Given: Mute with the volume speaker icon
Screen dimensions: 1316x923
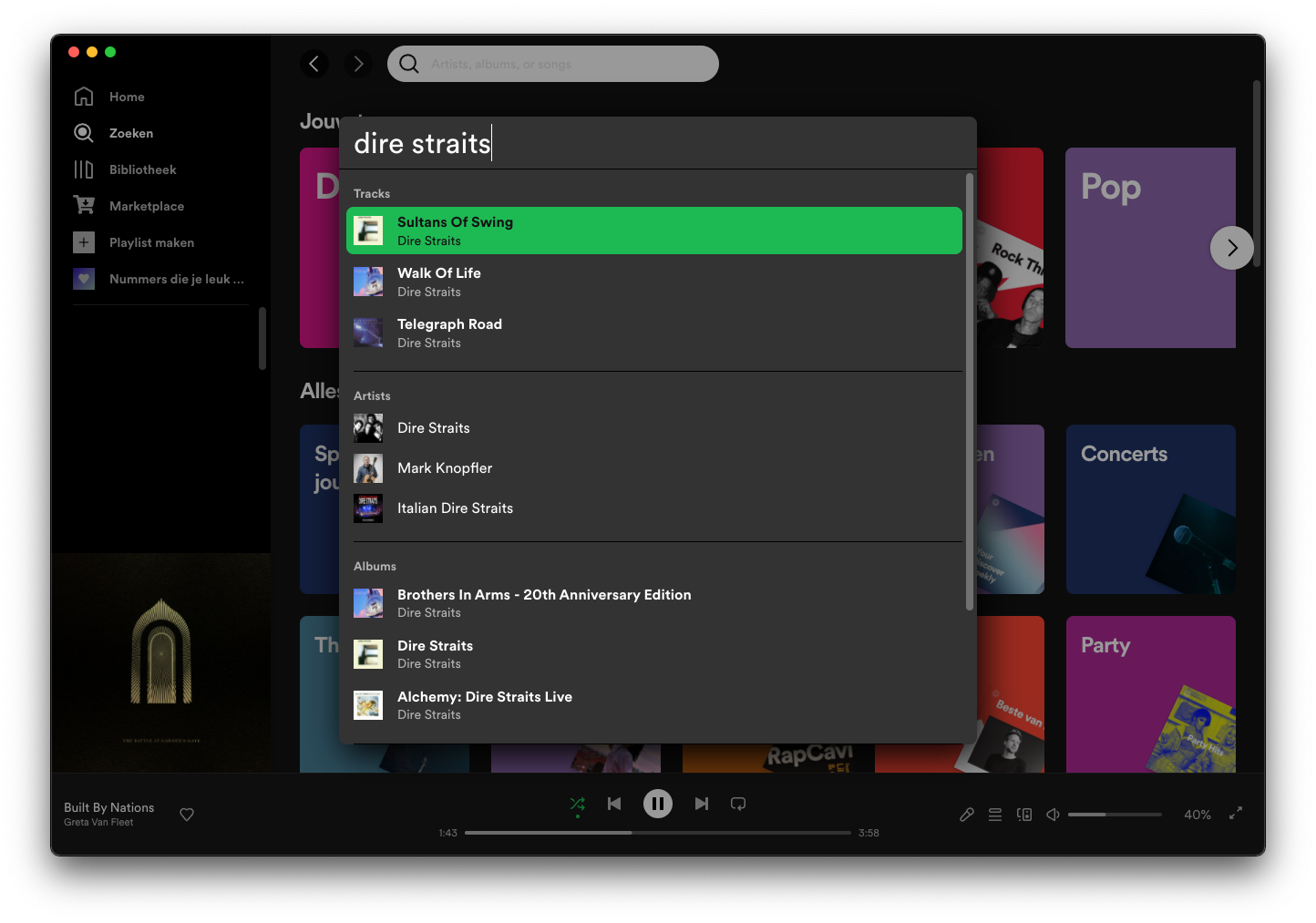Looking at the screenshot, I should [x=1053, y=815].
